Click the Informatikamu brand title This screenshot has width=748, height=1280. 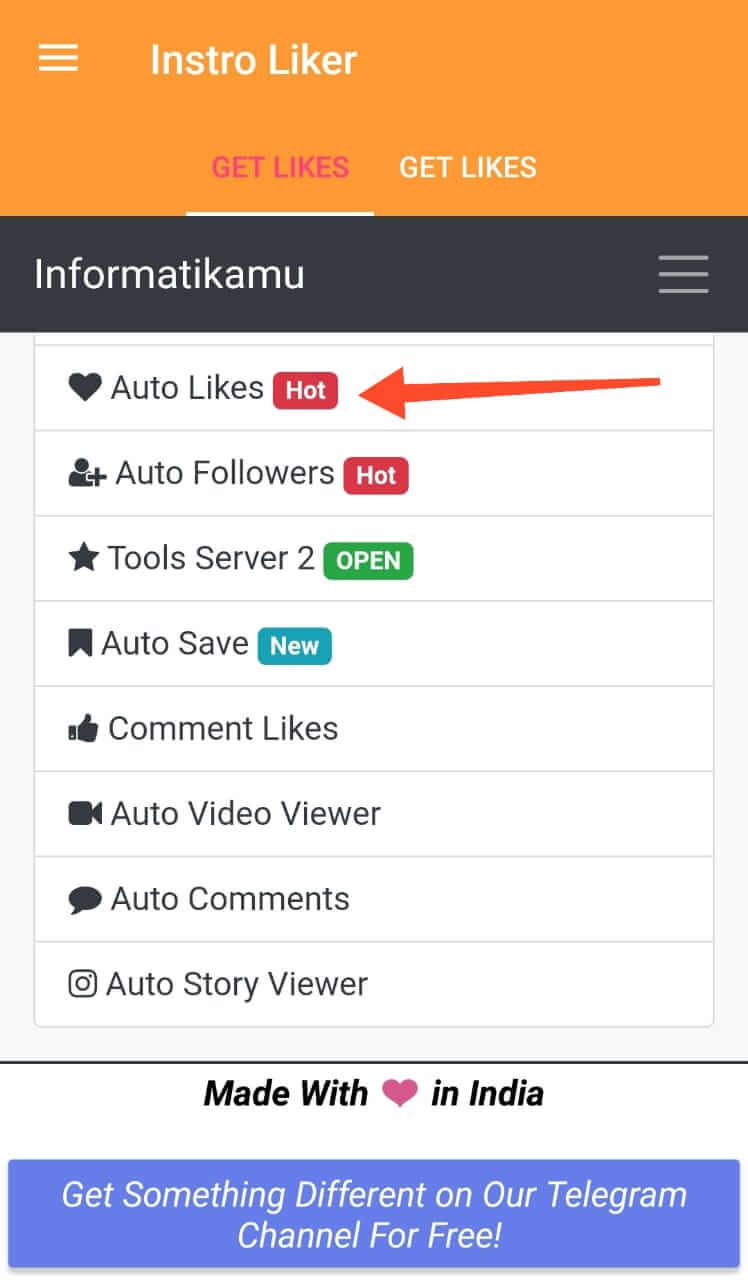(169, 274)
